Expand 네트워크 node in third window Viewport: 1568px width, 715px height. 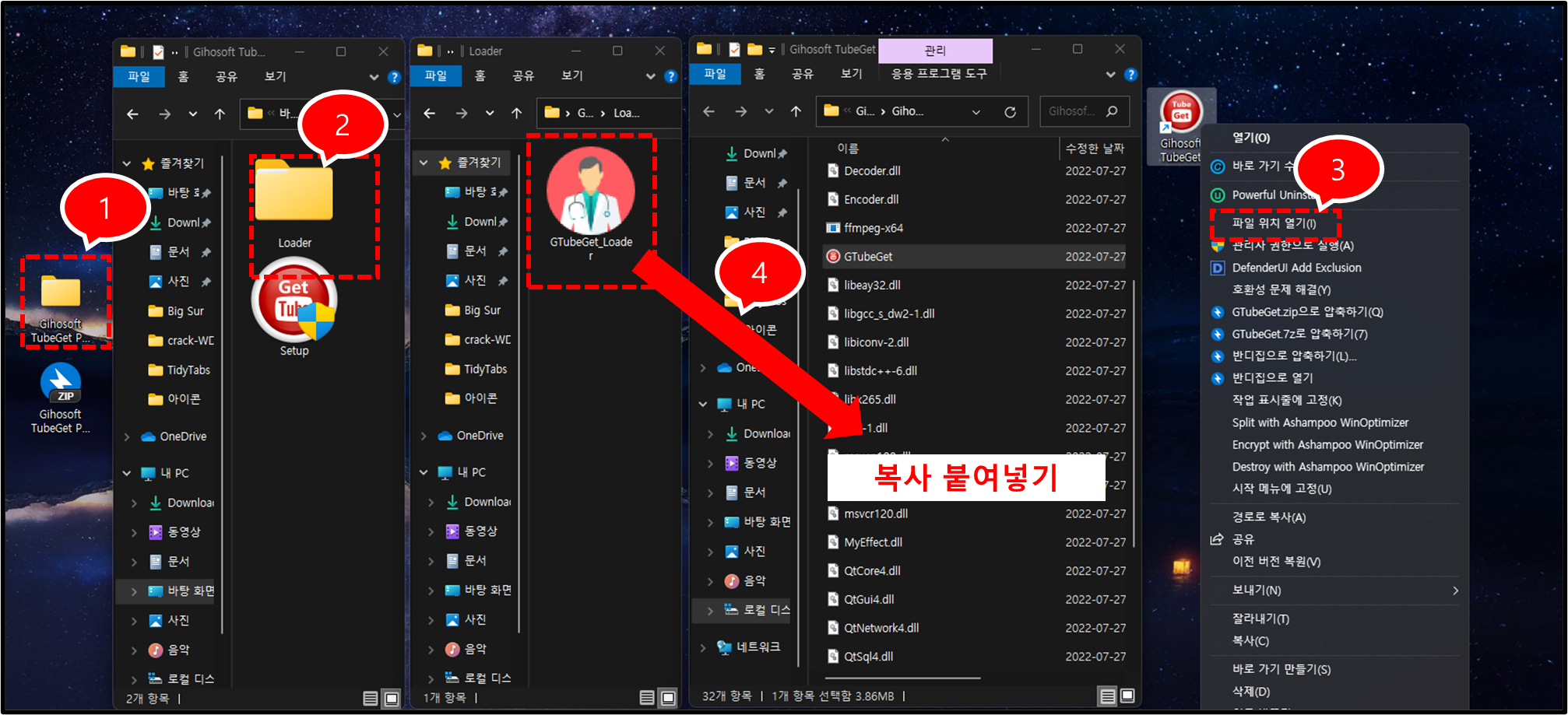(703, 647)
